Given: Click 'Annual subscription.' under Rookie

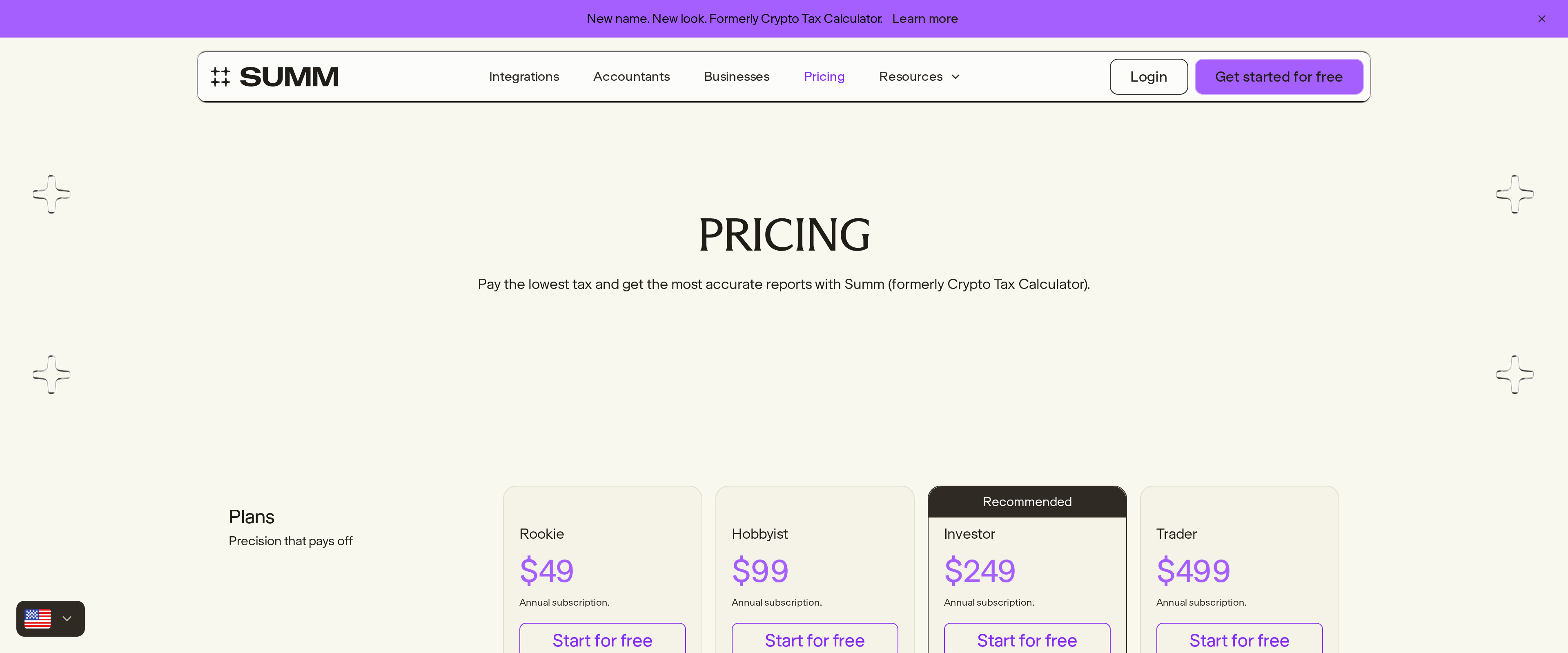Looking at the screenshot, I should [x=563, y=602].
